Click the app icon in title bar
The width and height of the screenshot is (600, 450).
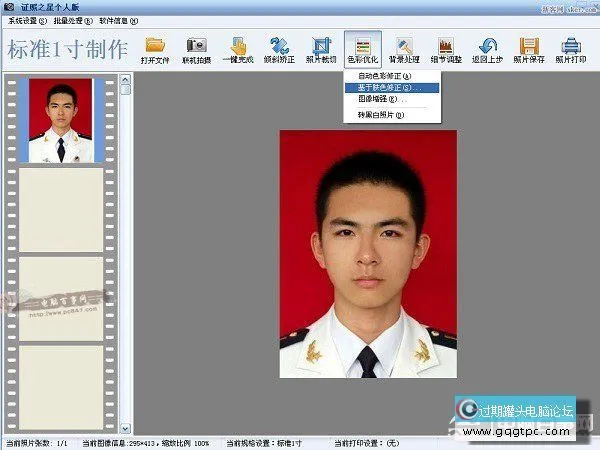coord(9,7)
